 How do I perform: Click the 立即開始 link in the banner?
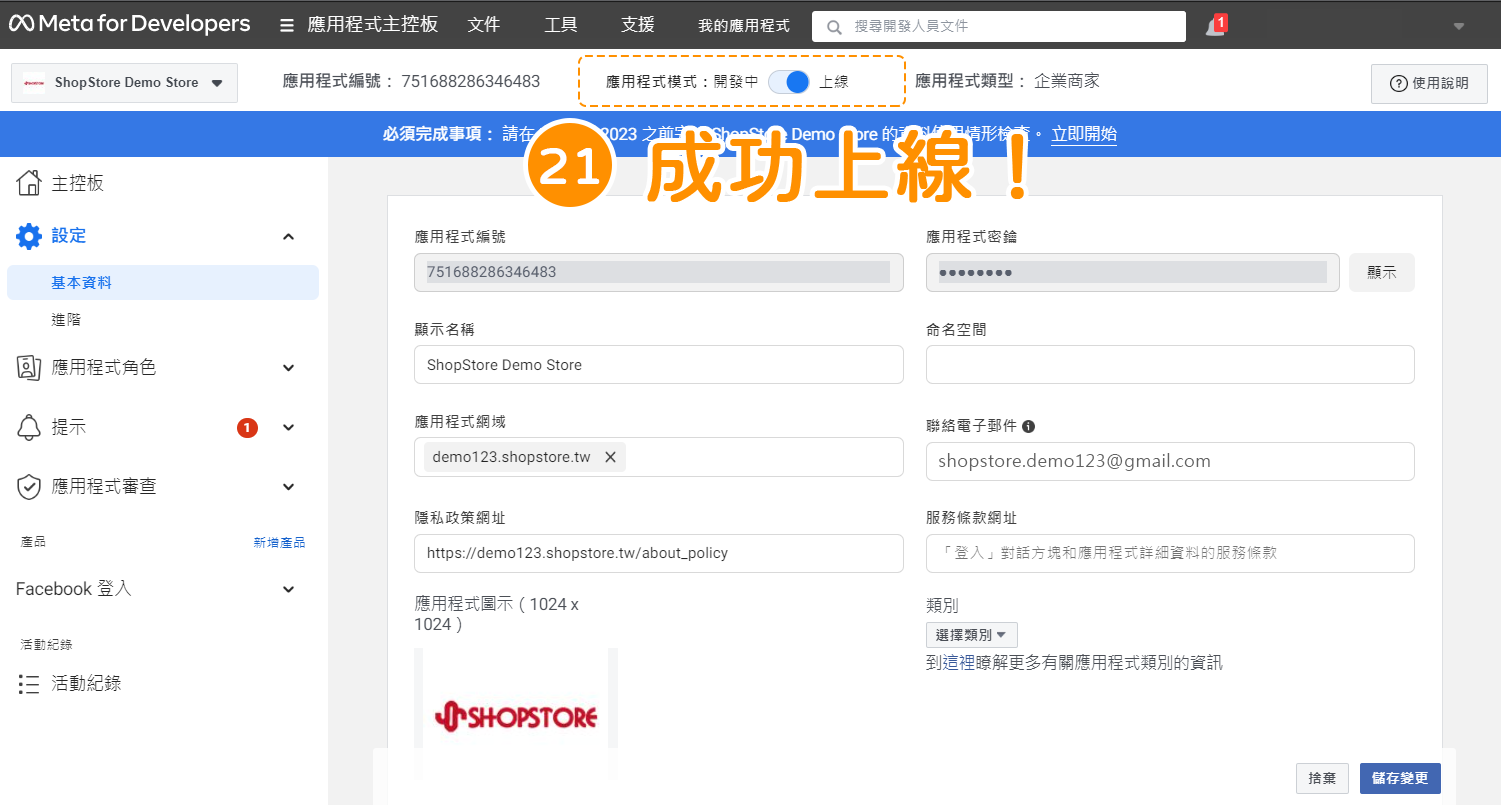[1084, 134]
